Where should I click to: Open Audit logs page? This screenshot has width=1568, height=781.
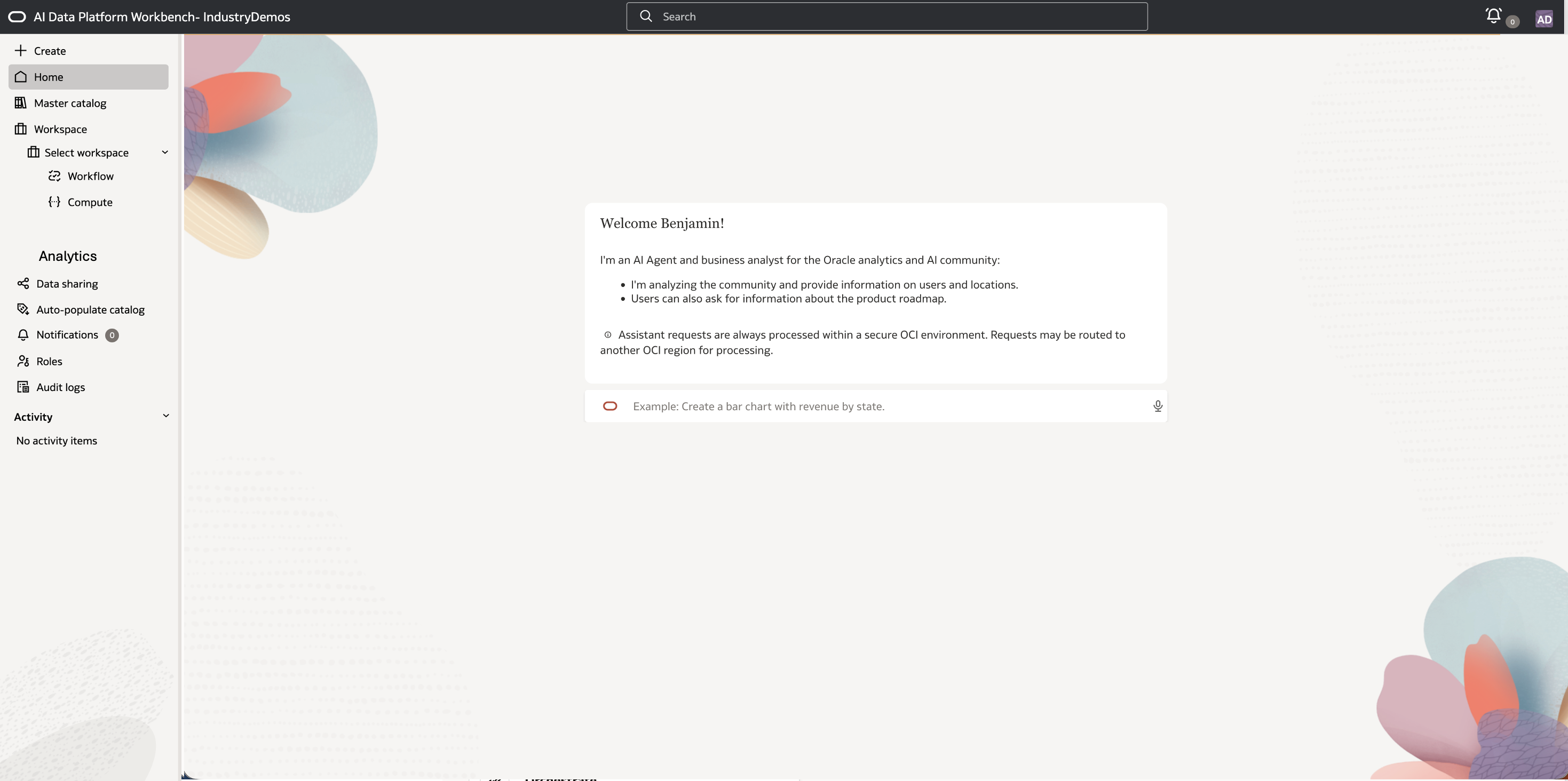point(60,387)
